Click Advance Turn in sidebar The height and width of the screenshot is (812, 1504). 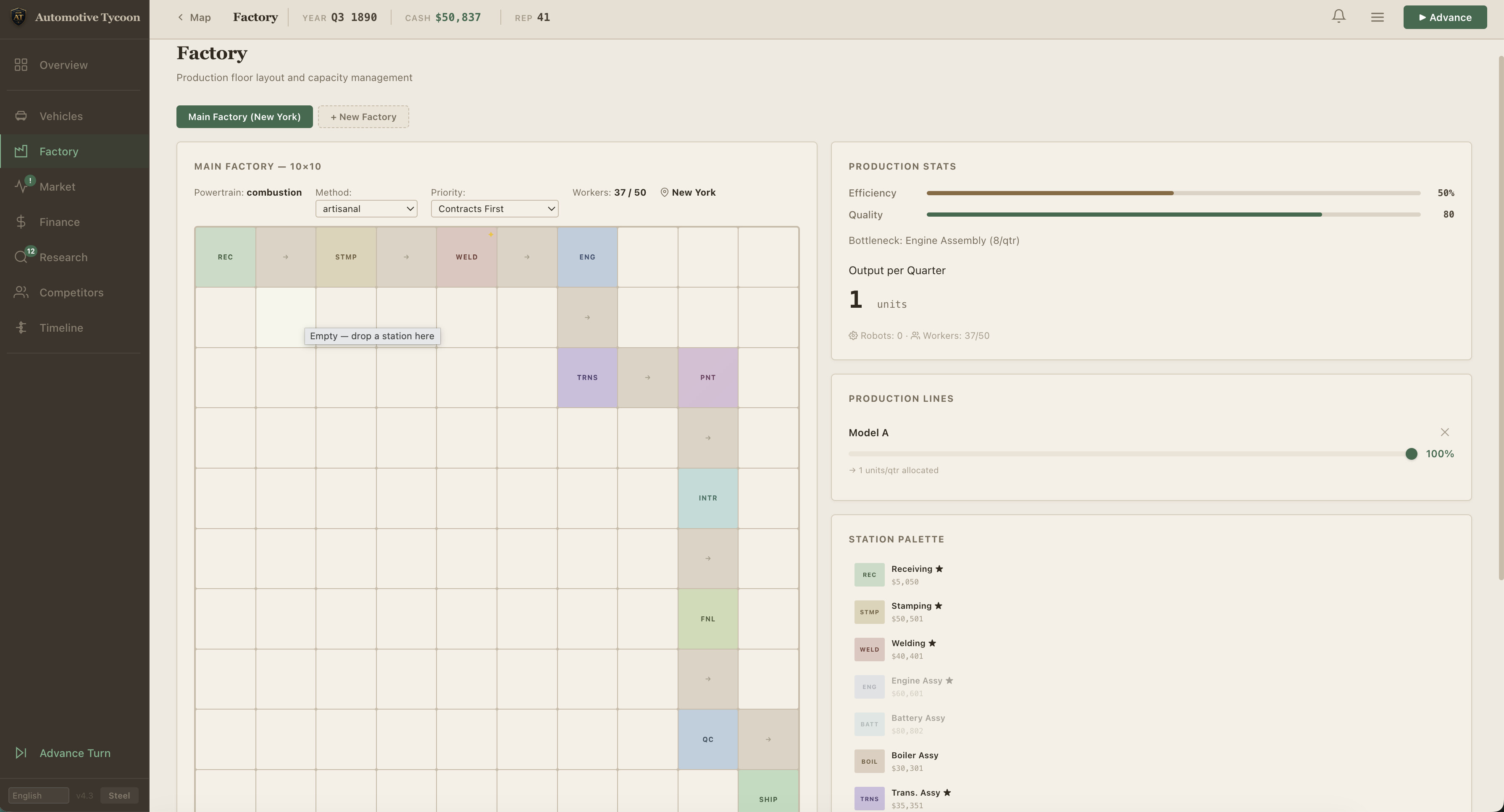[75, 753]
